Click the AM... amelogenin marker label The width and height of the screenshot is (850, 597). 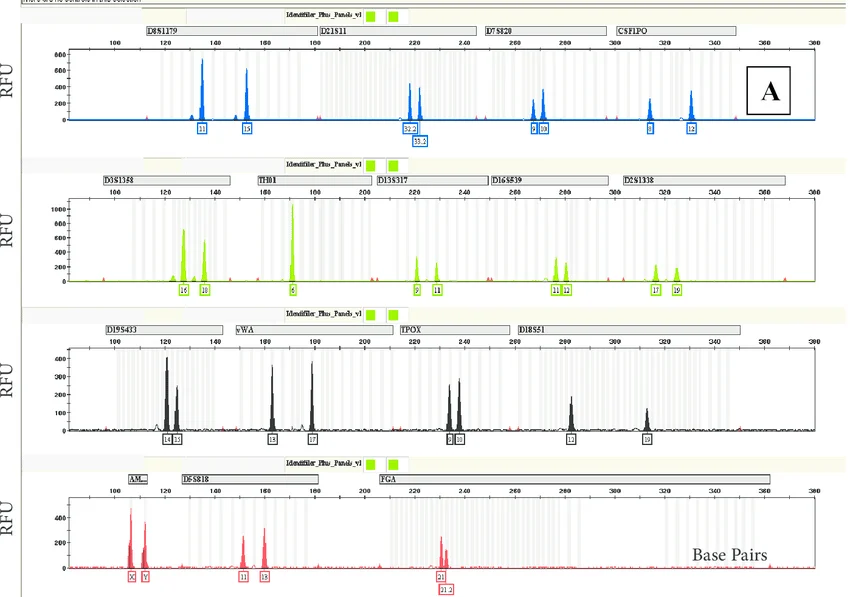(138, 478)
